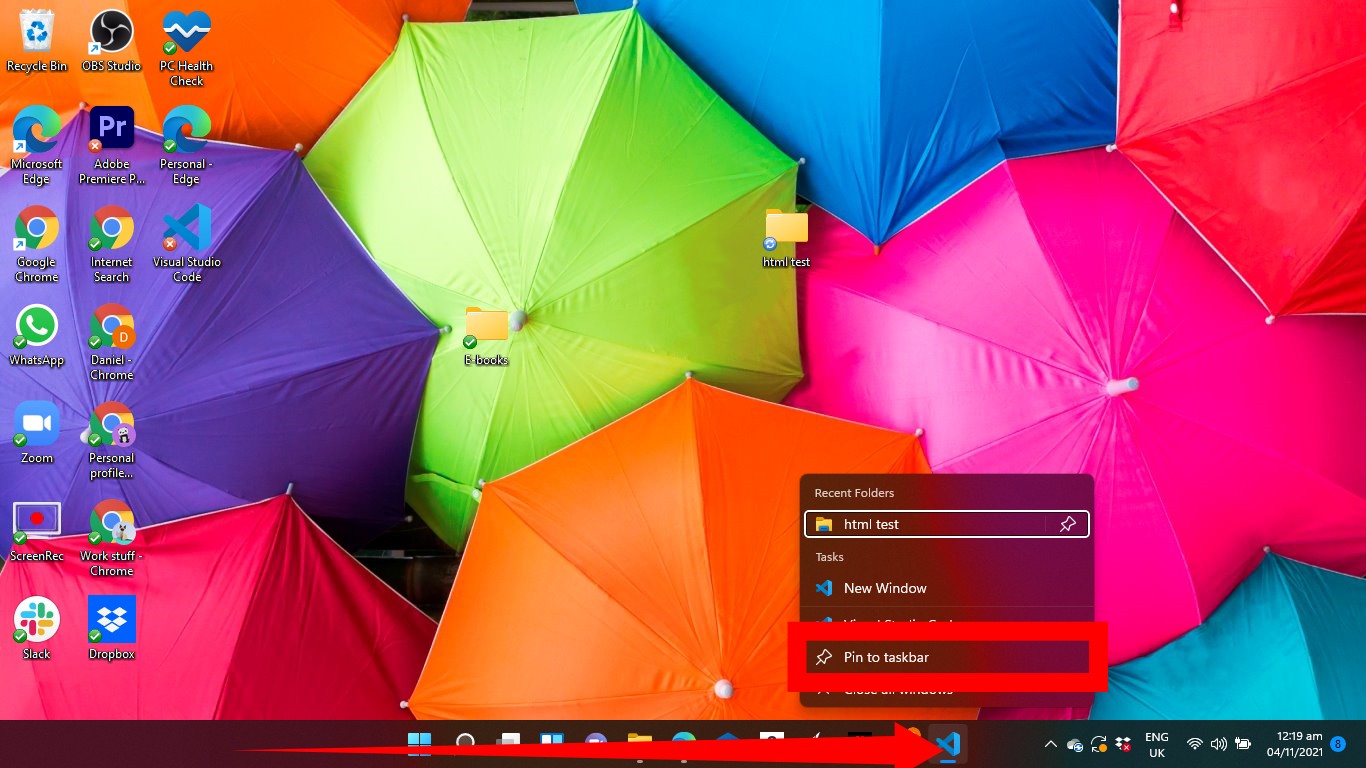Check the battery status tray icon

1243,744
